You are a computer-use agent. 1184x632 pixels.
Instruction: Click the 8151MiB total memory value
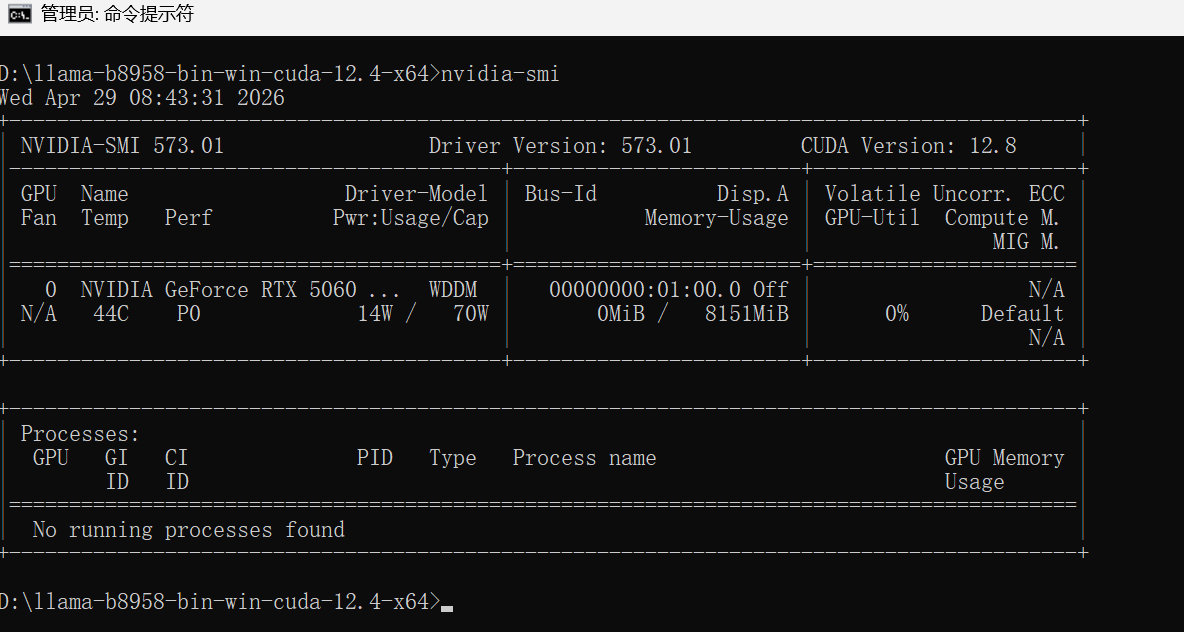tap(746, 314)
